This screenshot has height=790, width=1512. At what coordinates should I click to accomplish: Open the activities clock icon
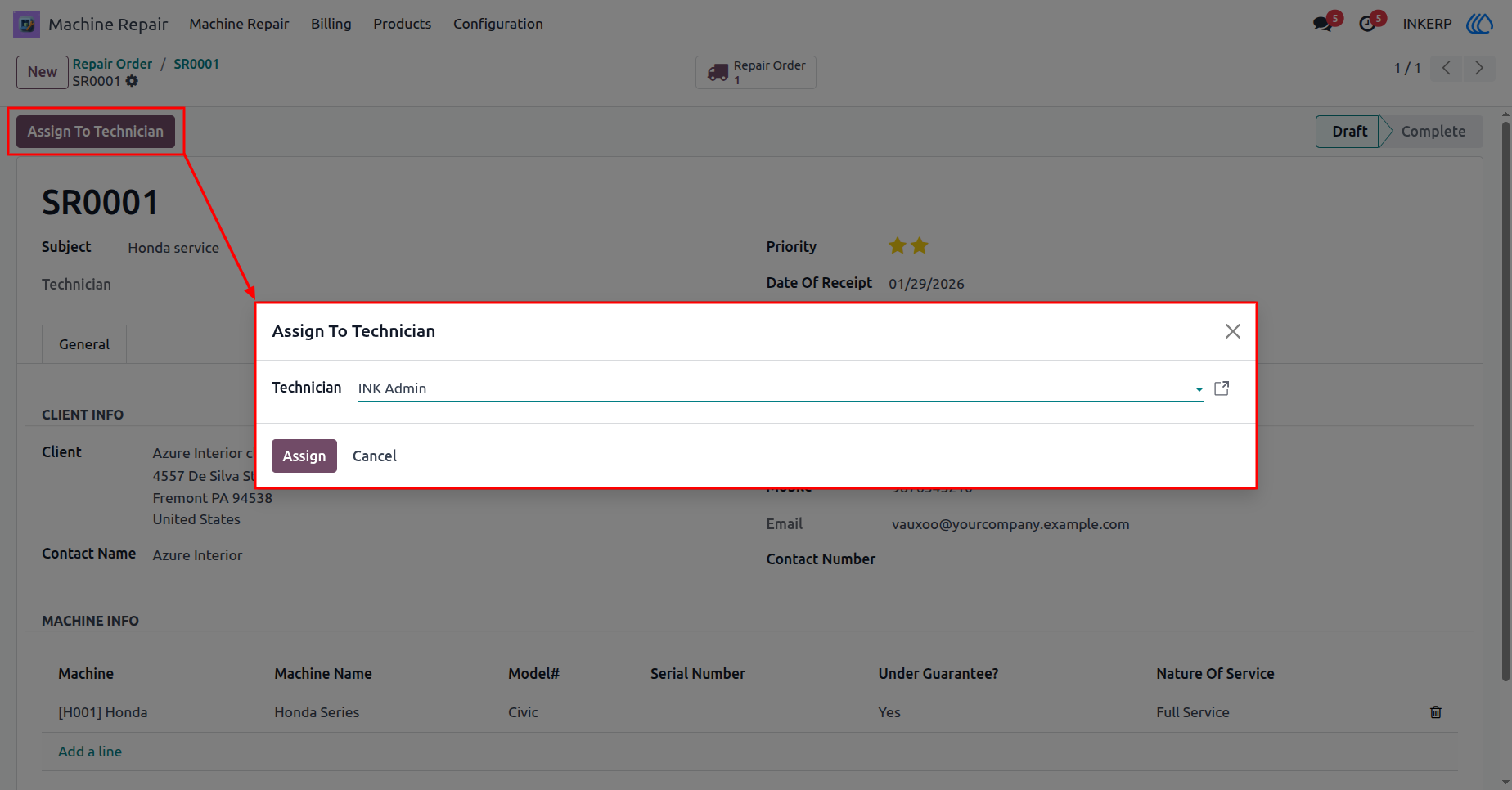[1367, 24]
